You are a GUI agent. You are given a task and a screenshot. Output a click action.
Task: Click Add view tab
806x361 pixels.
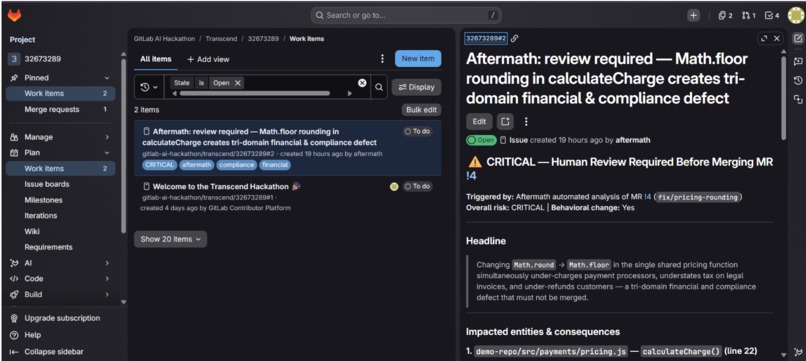[208, 59]
